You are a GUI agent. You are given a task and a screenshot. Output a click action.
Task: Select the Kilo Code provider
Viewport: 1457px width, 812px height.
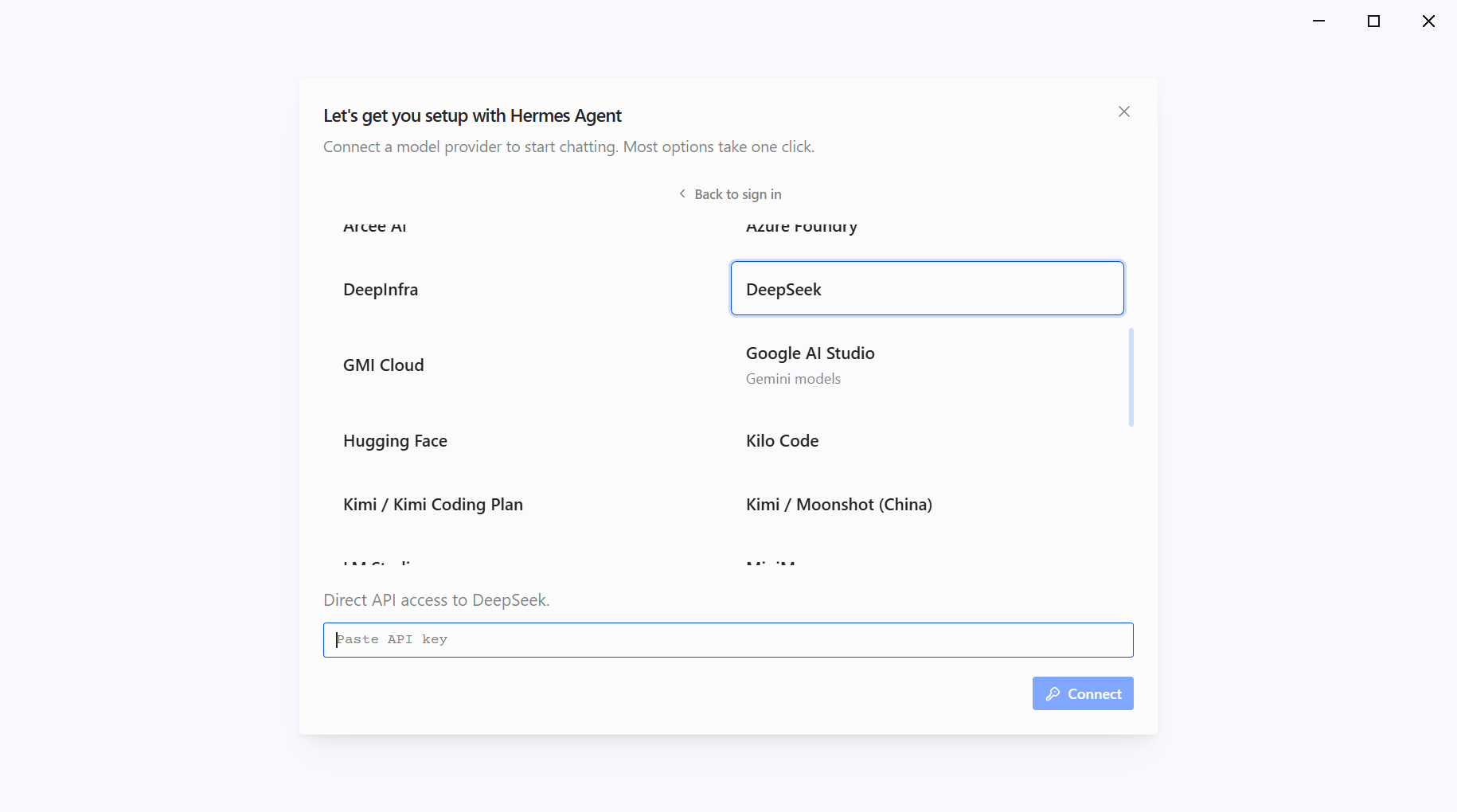pyautogui.click(x=928, y=441)
